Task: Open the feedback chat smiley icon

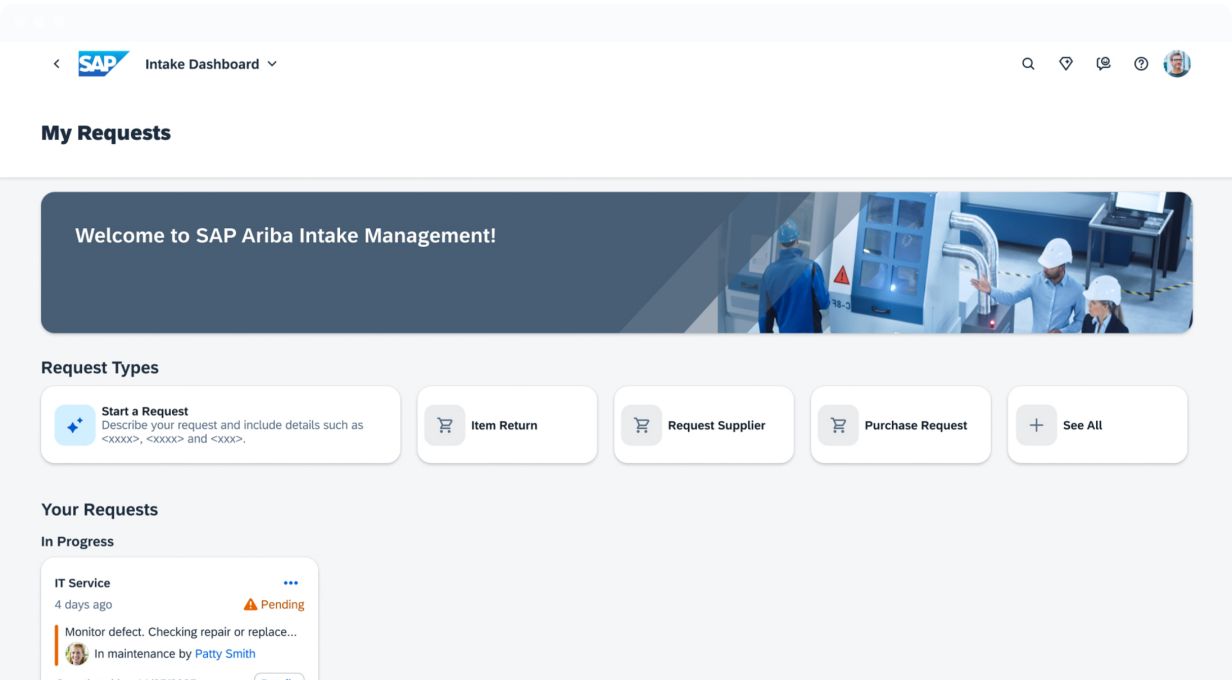Action: (x=1103, y=64)
